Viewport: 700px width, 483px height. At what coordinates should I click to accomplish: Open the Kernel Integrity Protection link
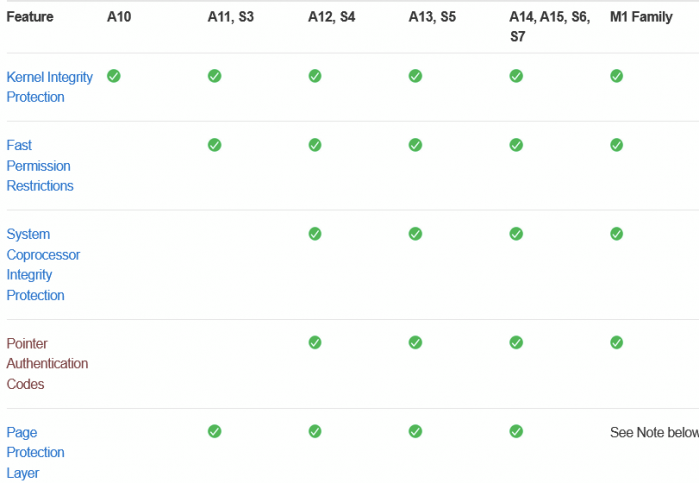(49, 87)
